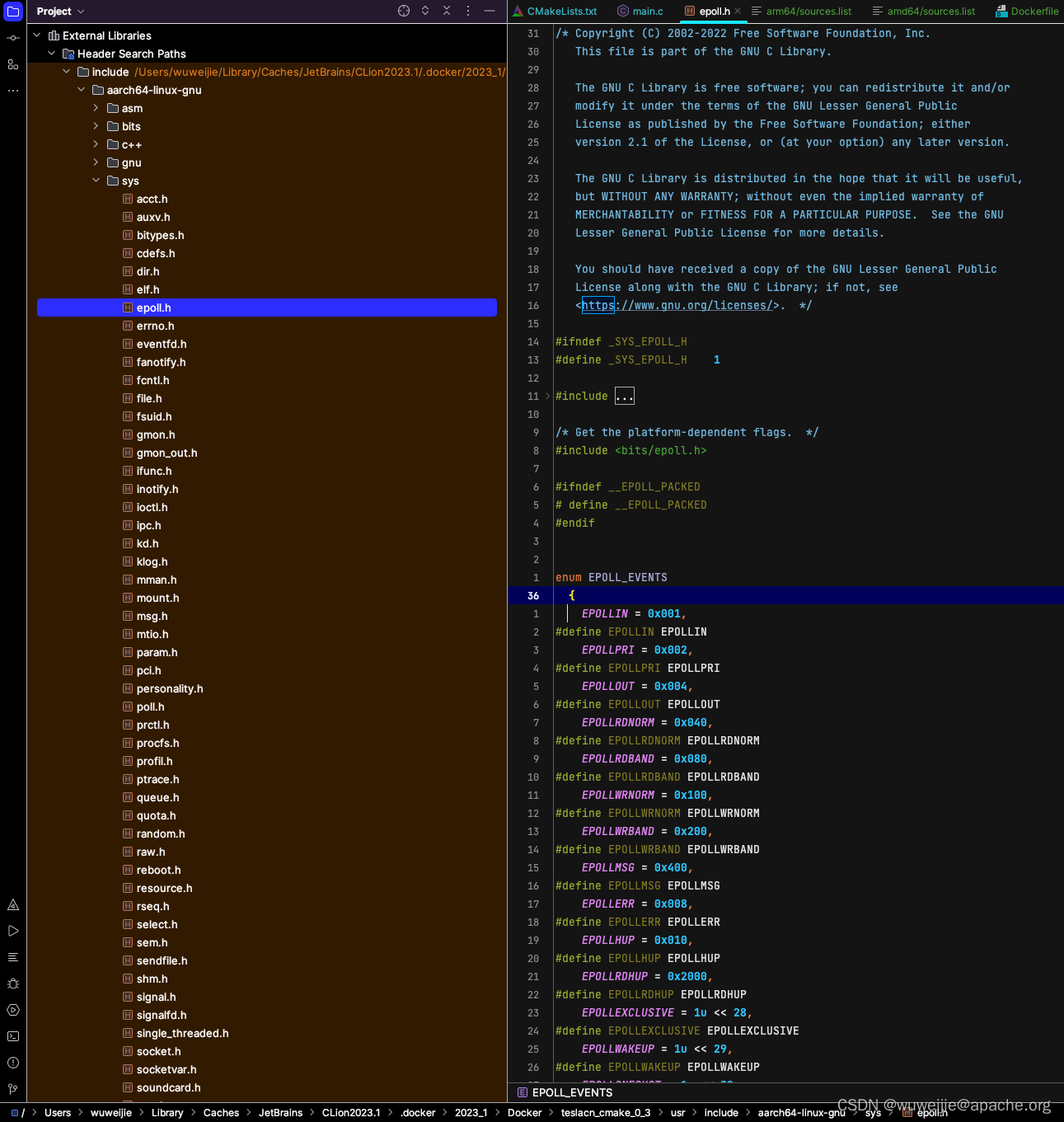Collapse the include folder chevron
1064x1122 pixels.
coord(67,72)
